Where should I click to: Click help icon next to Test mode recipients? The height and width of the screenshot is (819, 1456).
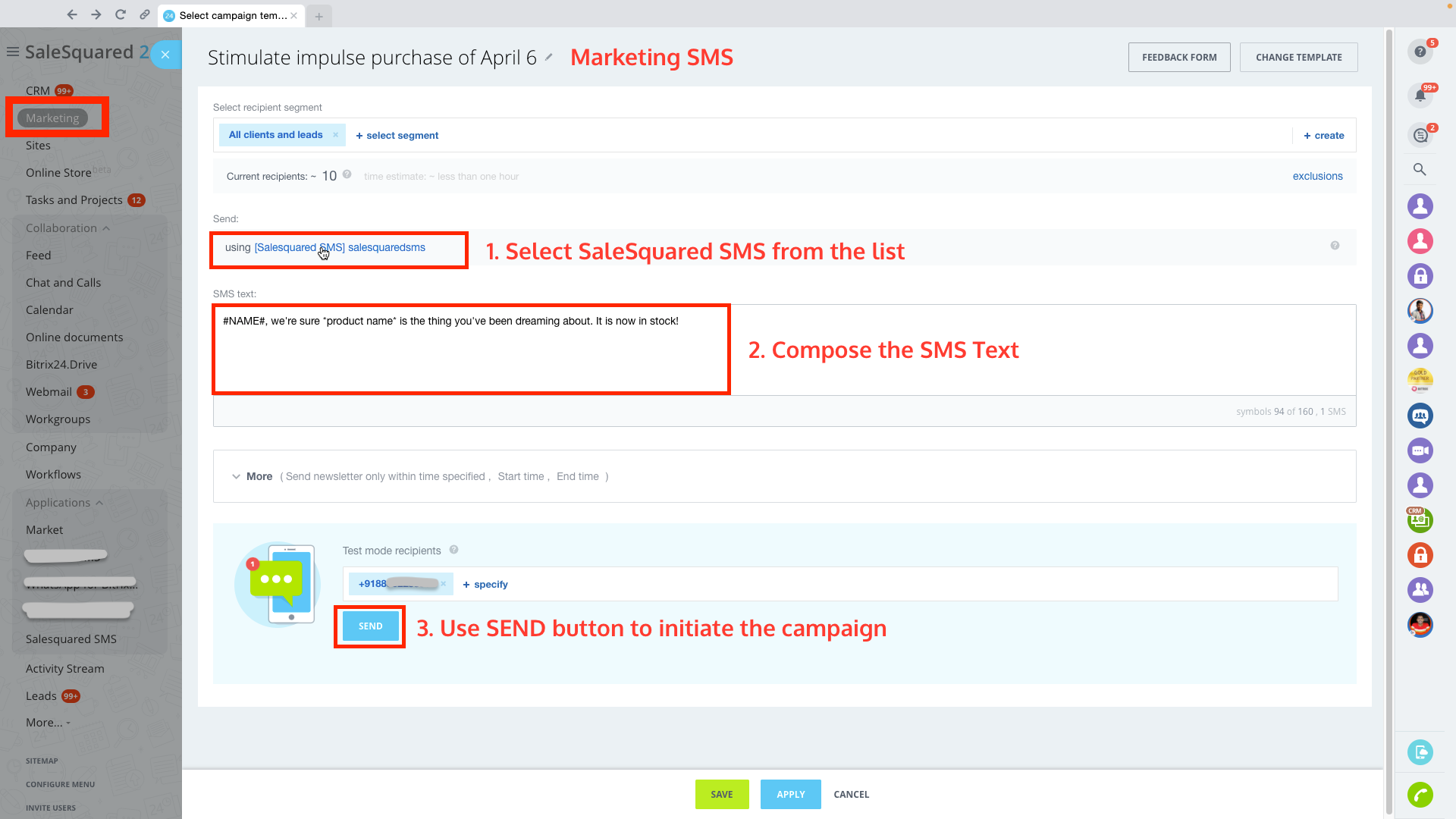[x=453, y=550]
